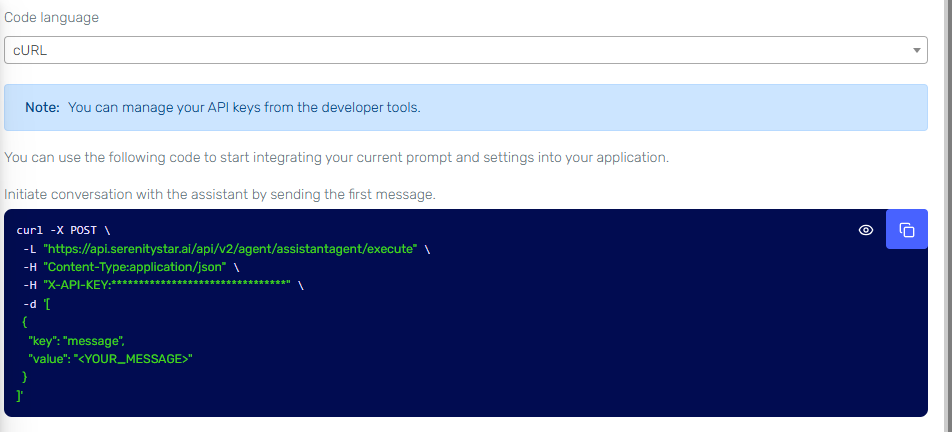The height and width of the screenshot is (432, 952).
Task: Expand the dropdown arrow beside cURL
Action: click(x=916, y=50)
